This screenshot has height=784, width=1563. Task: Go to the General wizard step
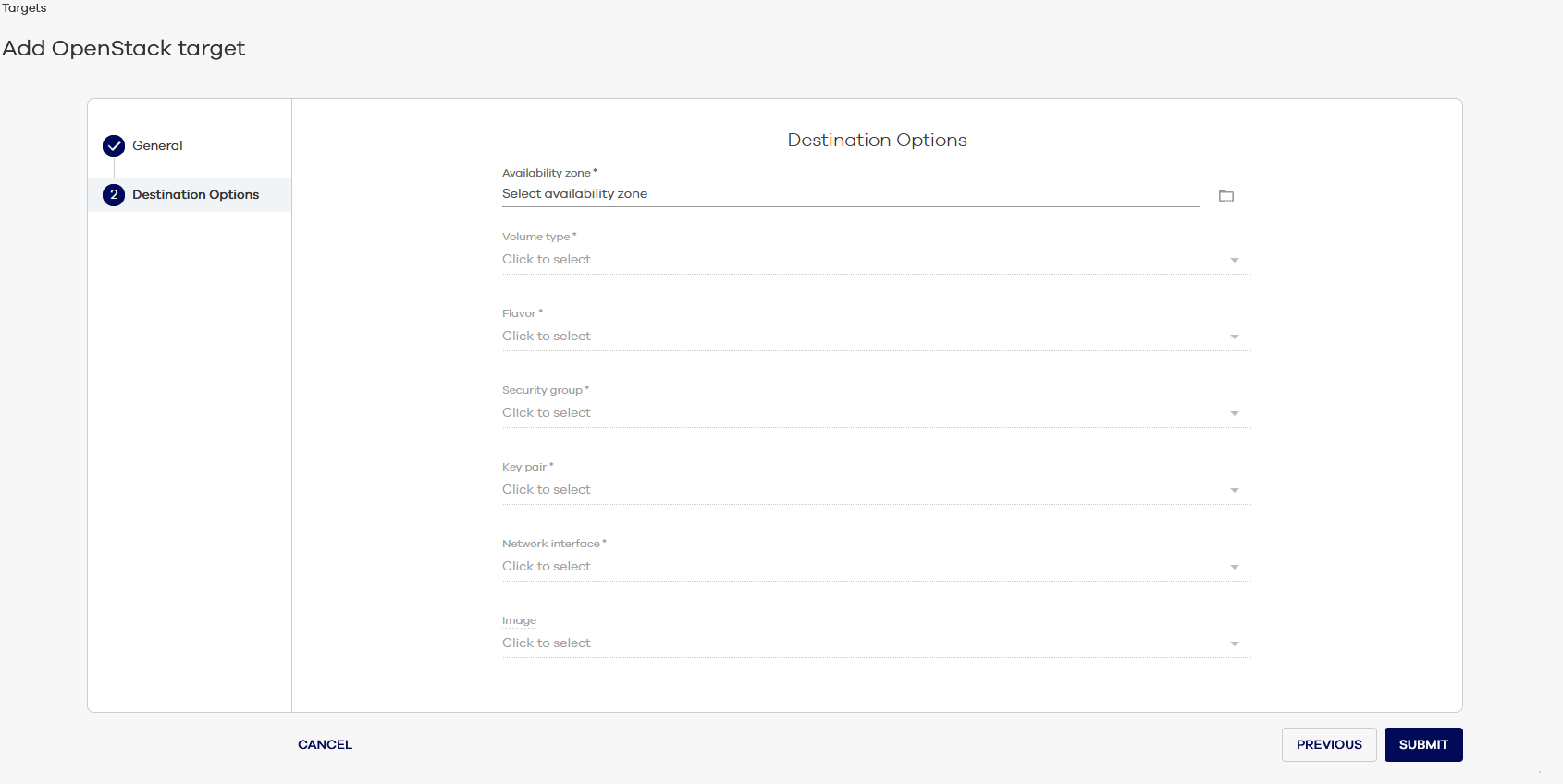[x=157, y=146]
